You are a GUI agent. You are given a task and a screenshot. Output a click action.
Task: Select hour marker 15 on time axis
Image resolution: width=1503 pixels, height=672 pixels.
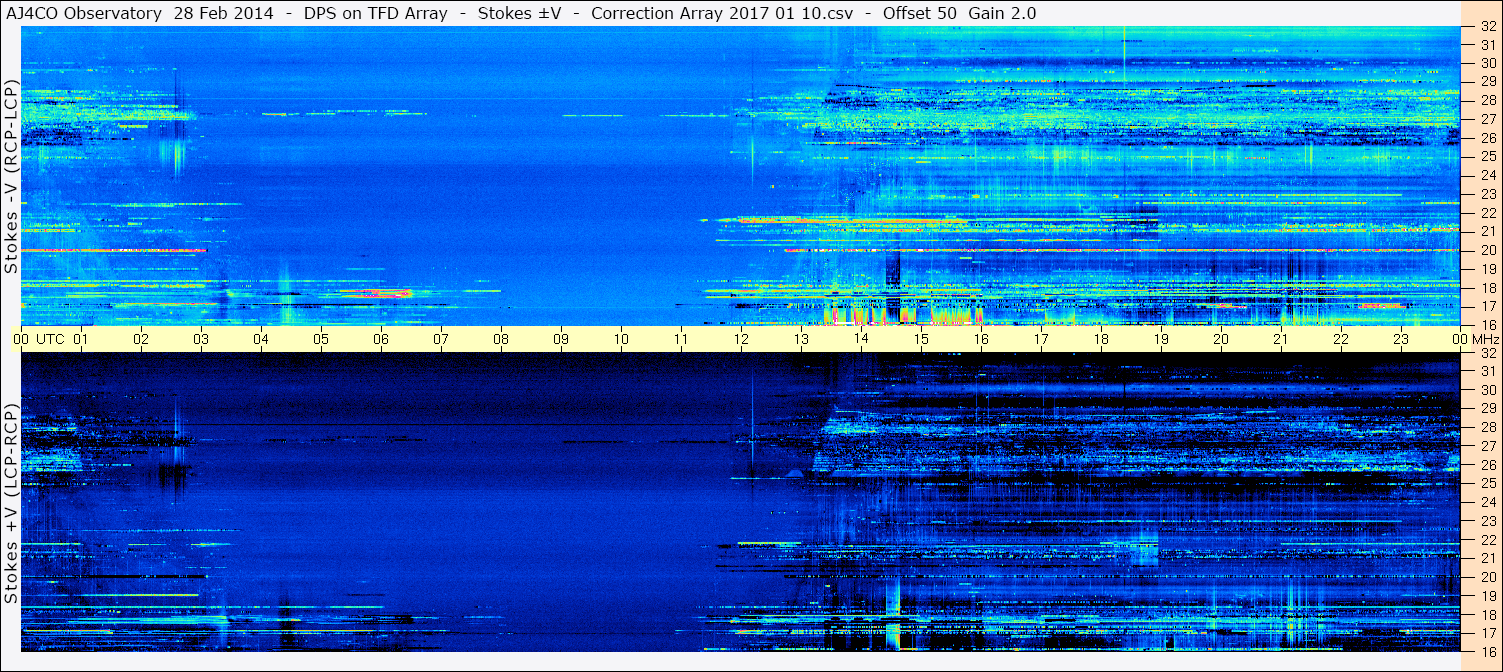coord(921,339)
